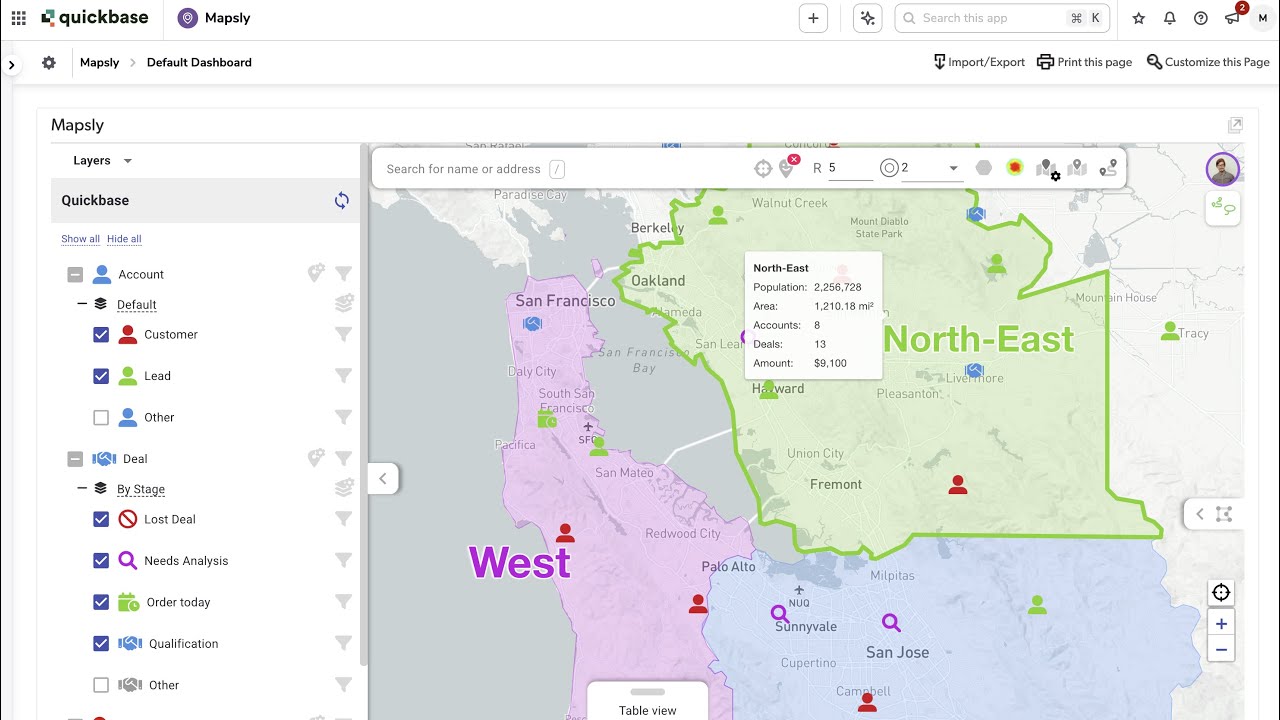
Task: Open the megaphone announcements icon
Action: (1232, 18)
